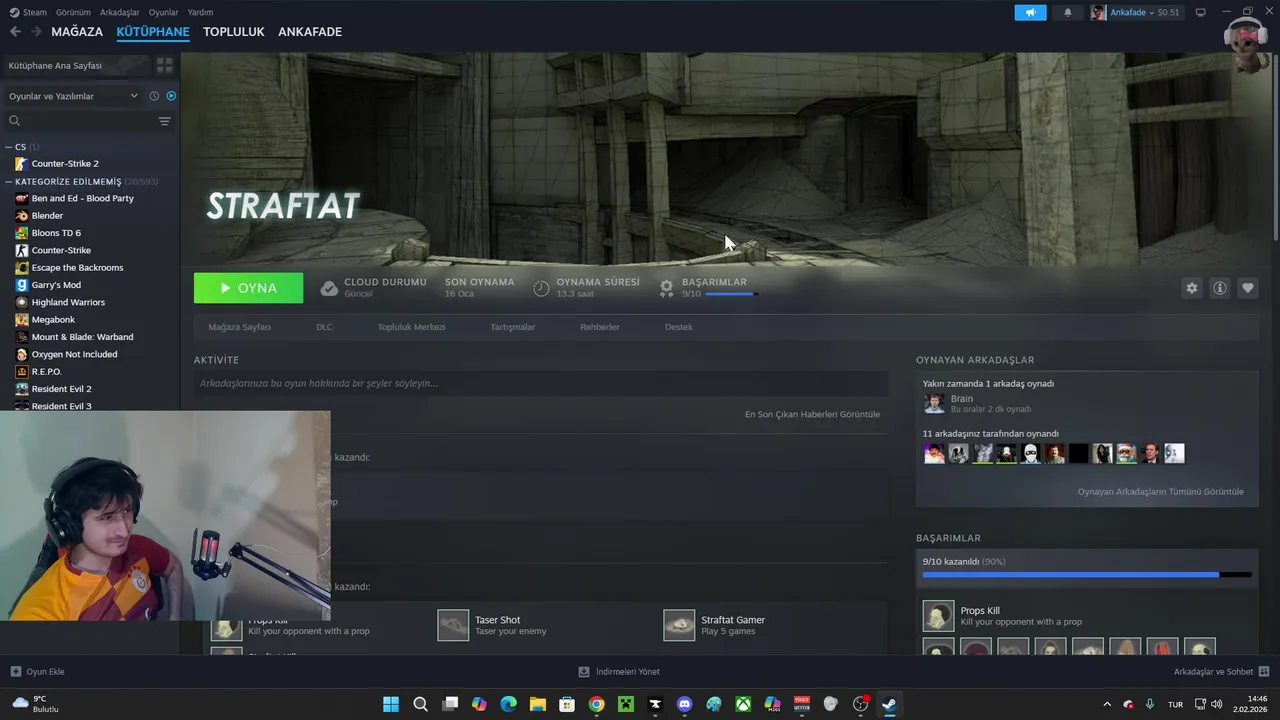This screenshot has width=1280, height=720.
Task: Open advanced filter sliders icon
Action: click(165, 121)
